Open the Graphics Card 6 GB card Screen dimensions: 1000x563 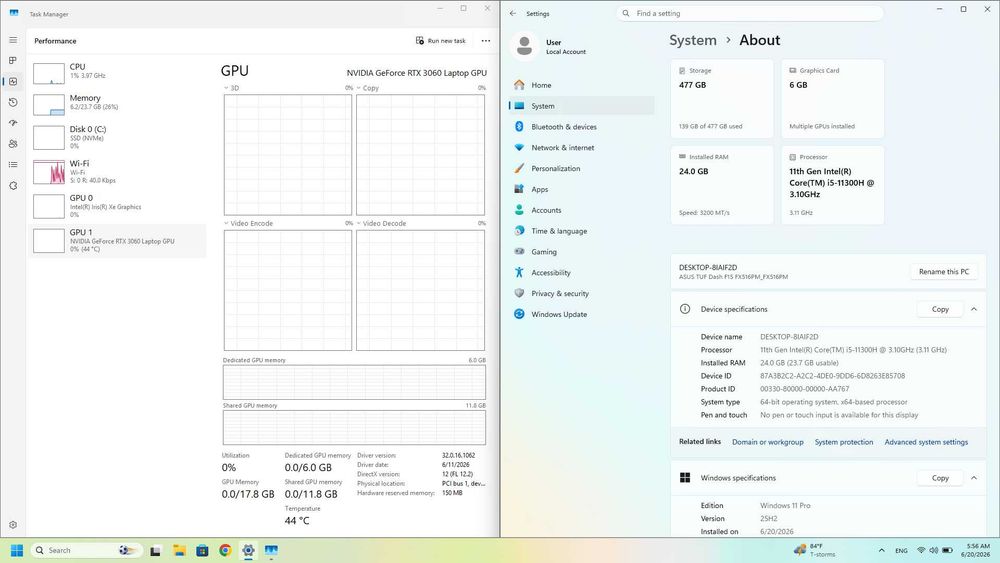[833, 98]
